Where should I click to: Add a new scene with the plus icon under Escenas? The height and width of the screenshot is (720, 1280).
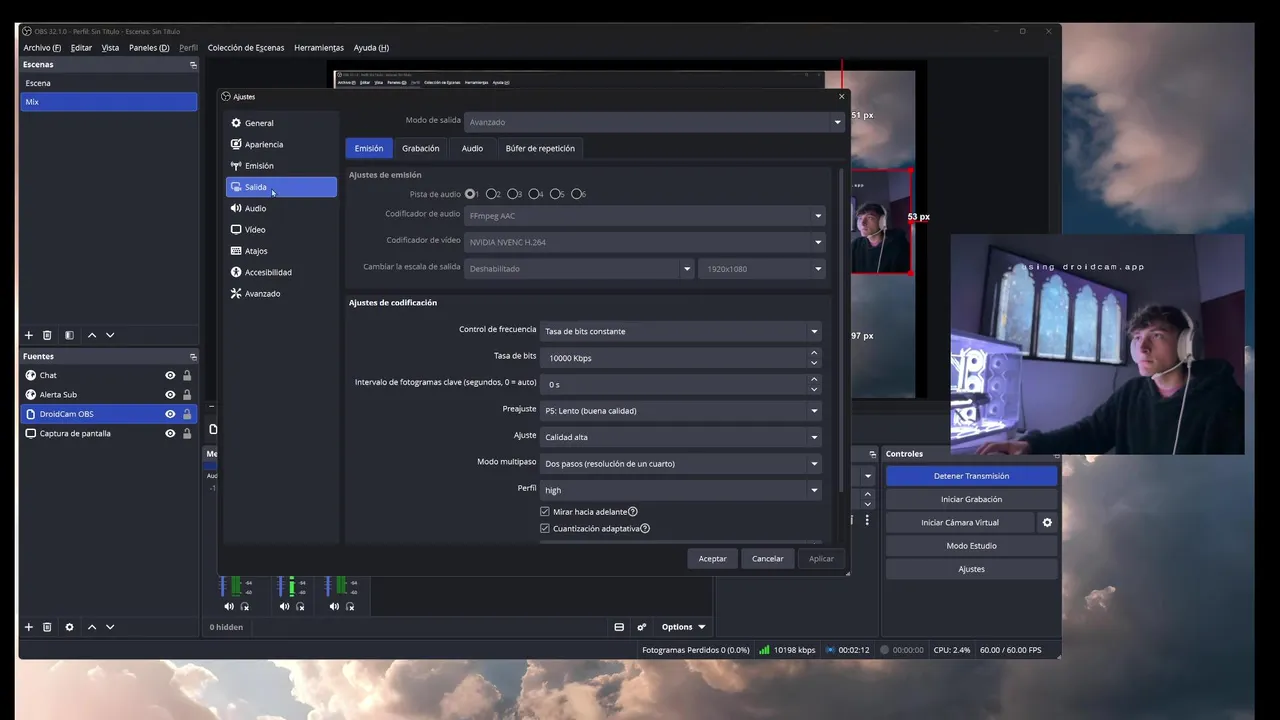click(29, 335)
